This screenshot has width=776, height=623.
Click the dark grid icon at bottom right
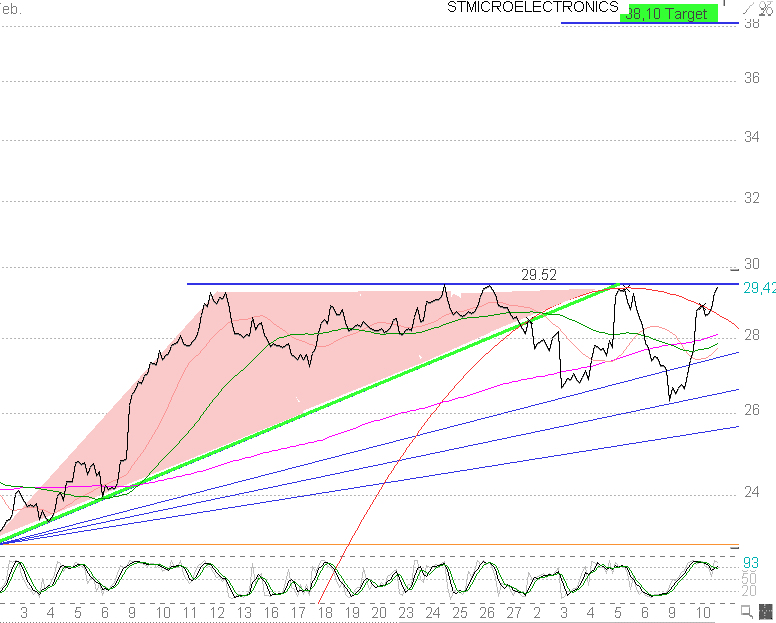(766, 611)
